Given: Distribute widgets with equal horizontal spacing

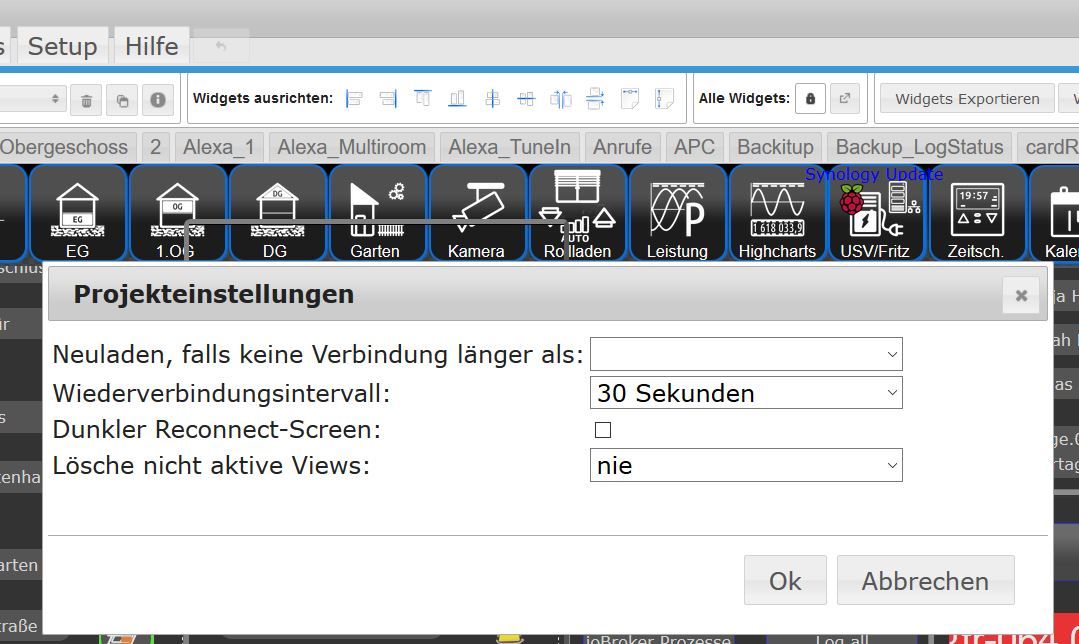Looking at the screenshot, I should [x=561, y=99].
